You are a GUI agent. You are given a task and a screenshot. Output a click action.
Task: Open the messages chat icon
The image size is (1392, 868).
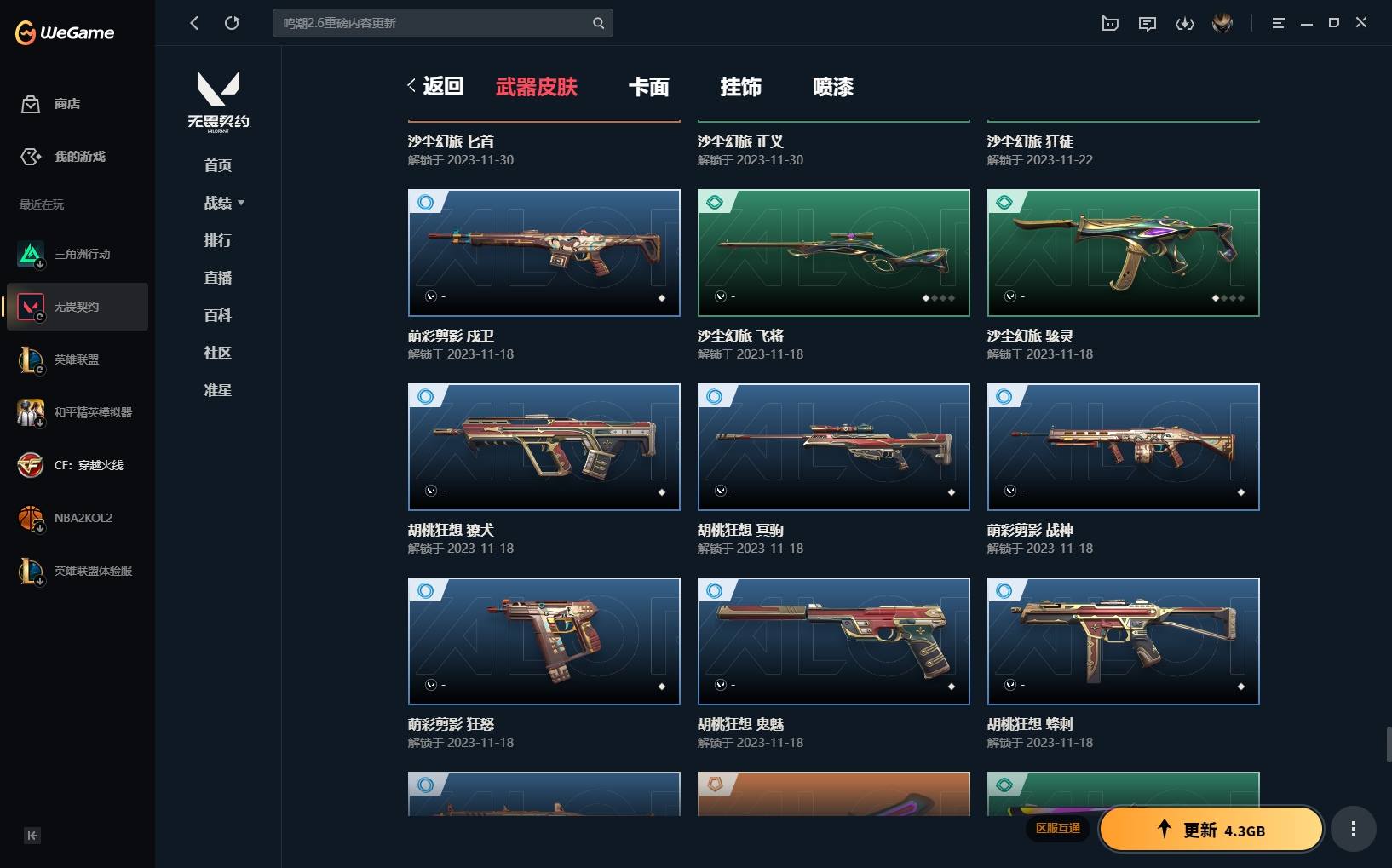click(x=1148, y=23)
